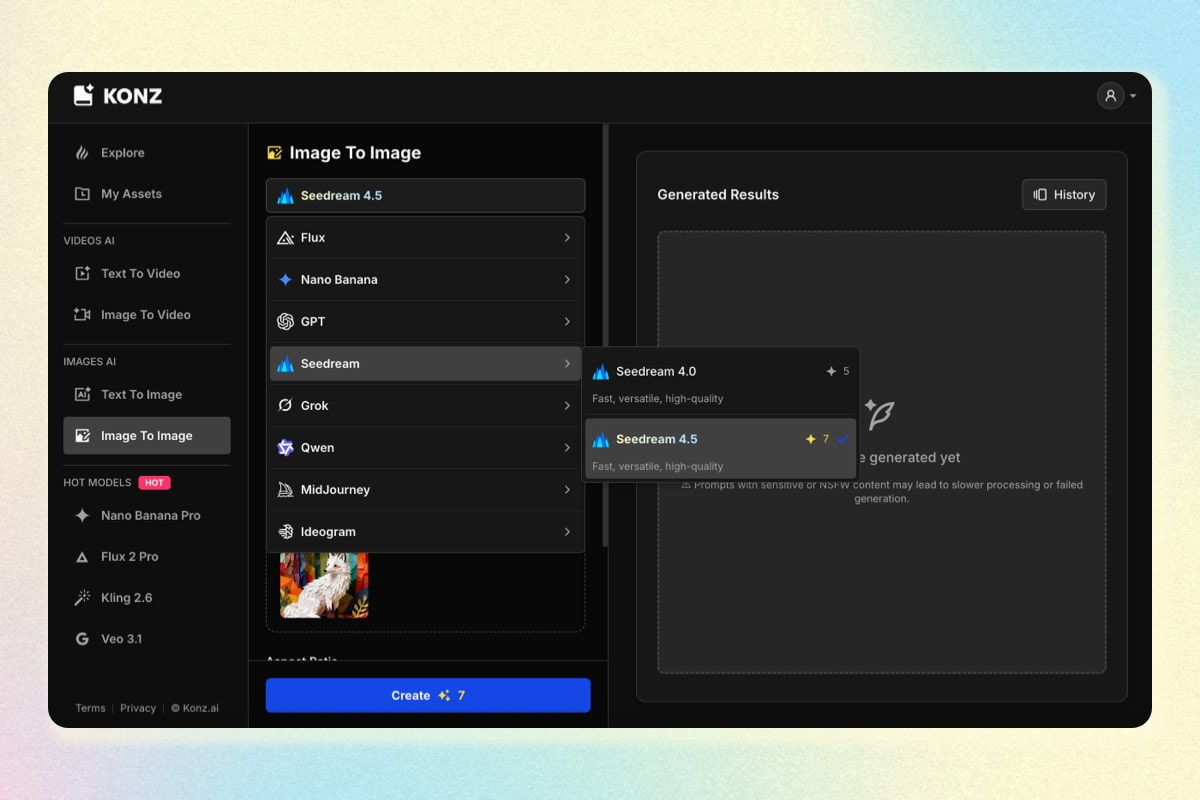
Task: Expand the Qwen model submenu
Action: [426, 448]
